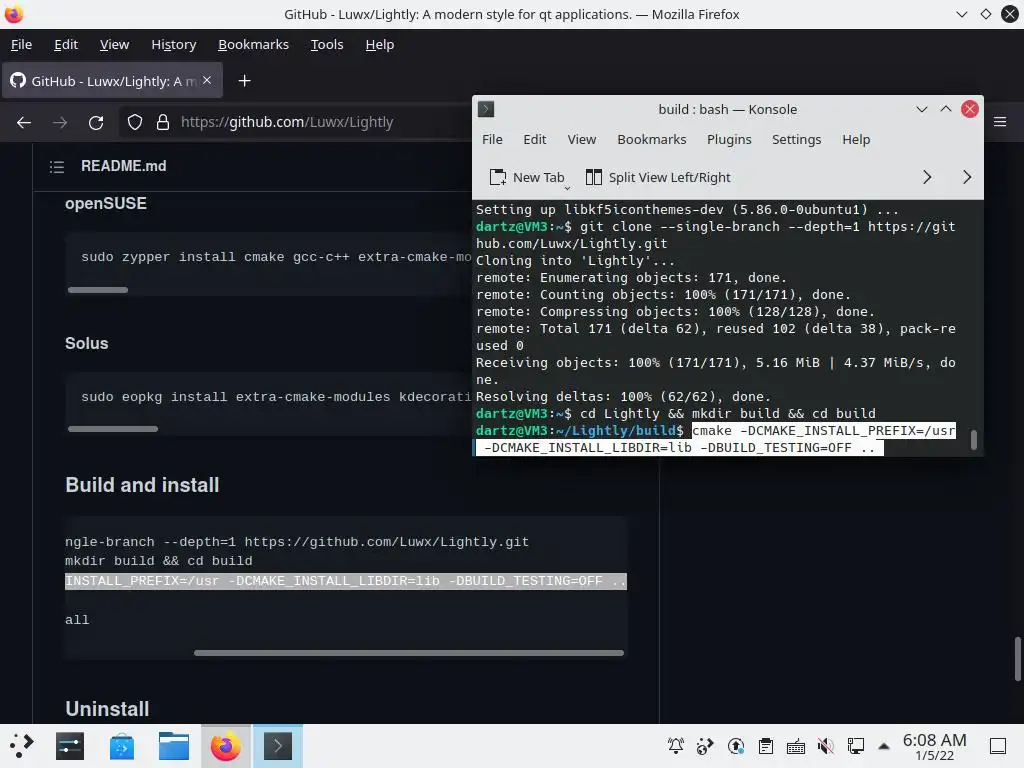Open Firefox's File menu
The image size is (1024, 768).
coord(22,44)
